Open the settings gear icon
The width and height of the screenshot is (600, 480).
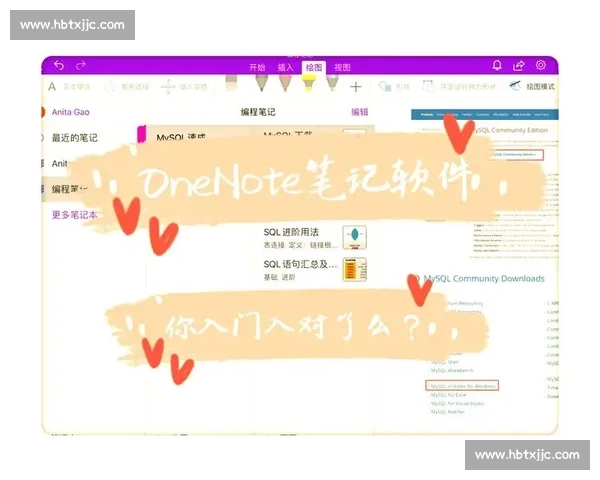coord(541,65)
